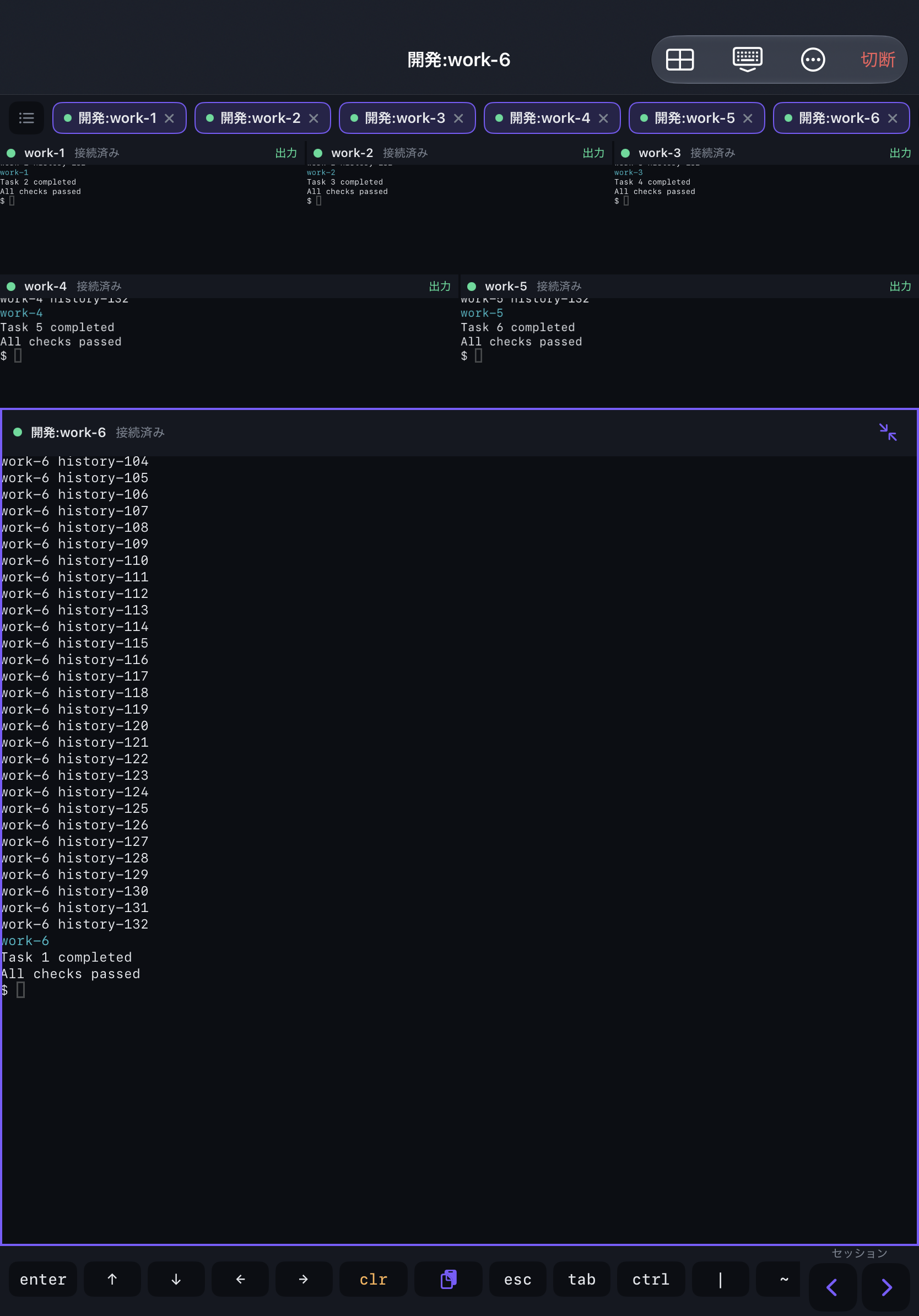Tap the up arrow key
Screen dimensions: 919x1316
tap(112, 1279)
